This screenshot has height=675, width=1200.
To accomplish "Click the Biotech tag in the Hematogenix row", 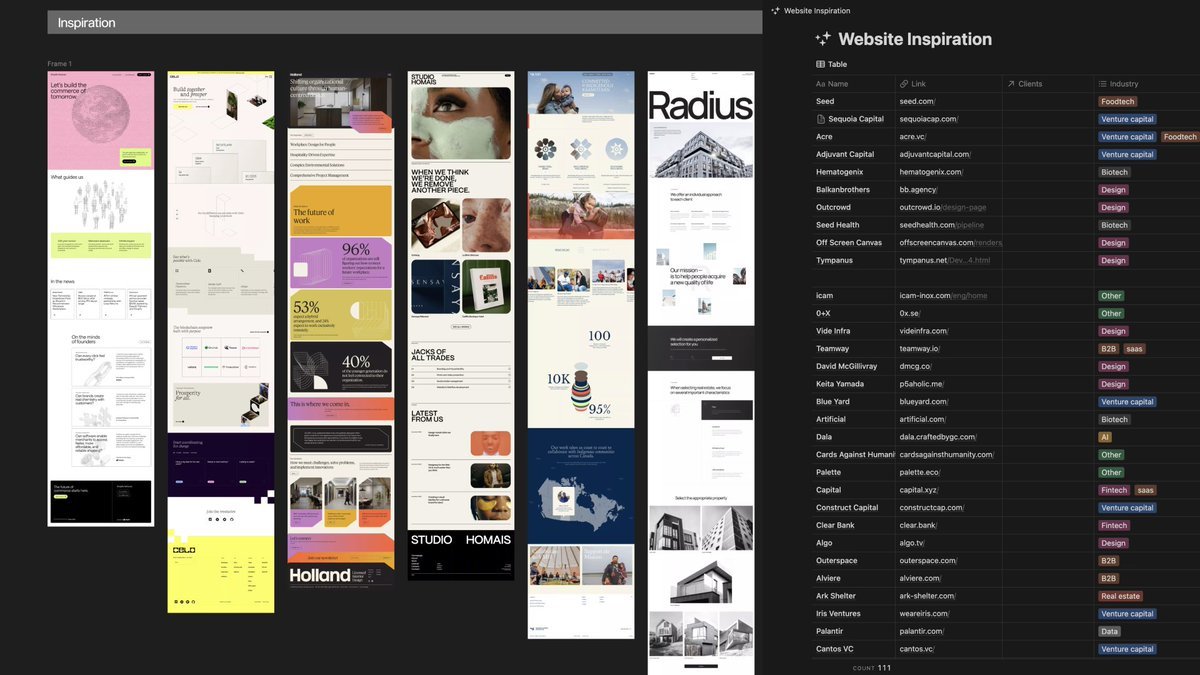I will click(1114, 172).
